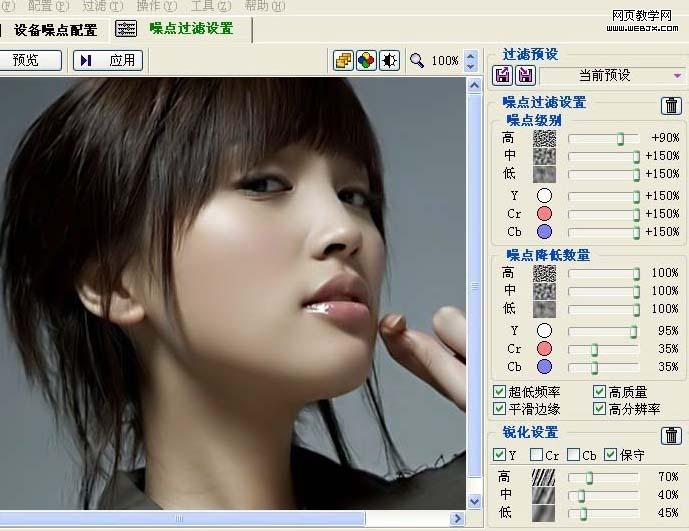Adjust 噪点降低数量 Cb slider at 35%

[594, 367]
